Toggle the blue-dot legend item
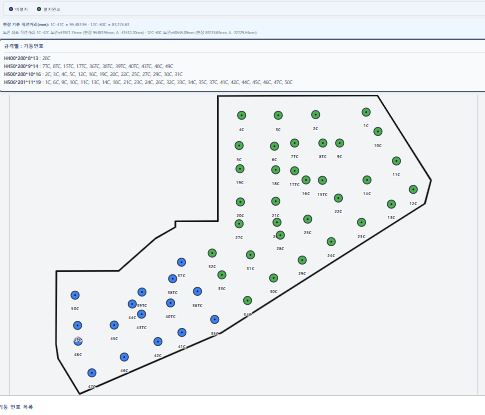The image size is (485, 415). pyautogui.click(x=19, y=9)
